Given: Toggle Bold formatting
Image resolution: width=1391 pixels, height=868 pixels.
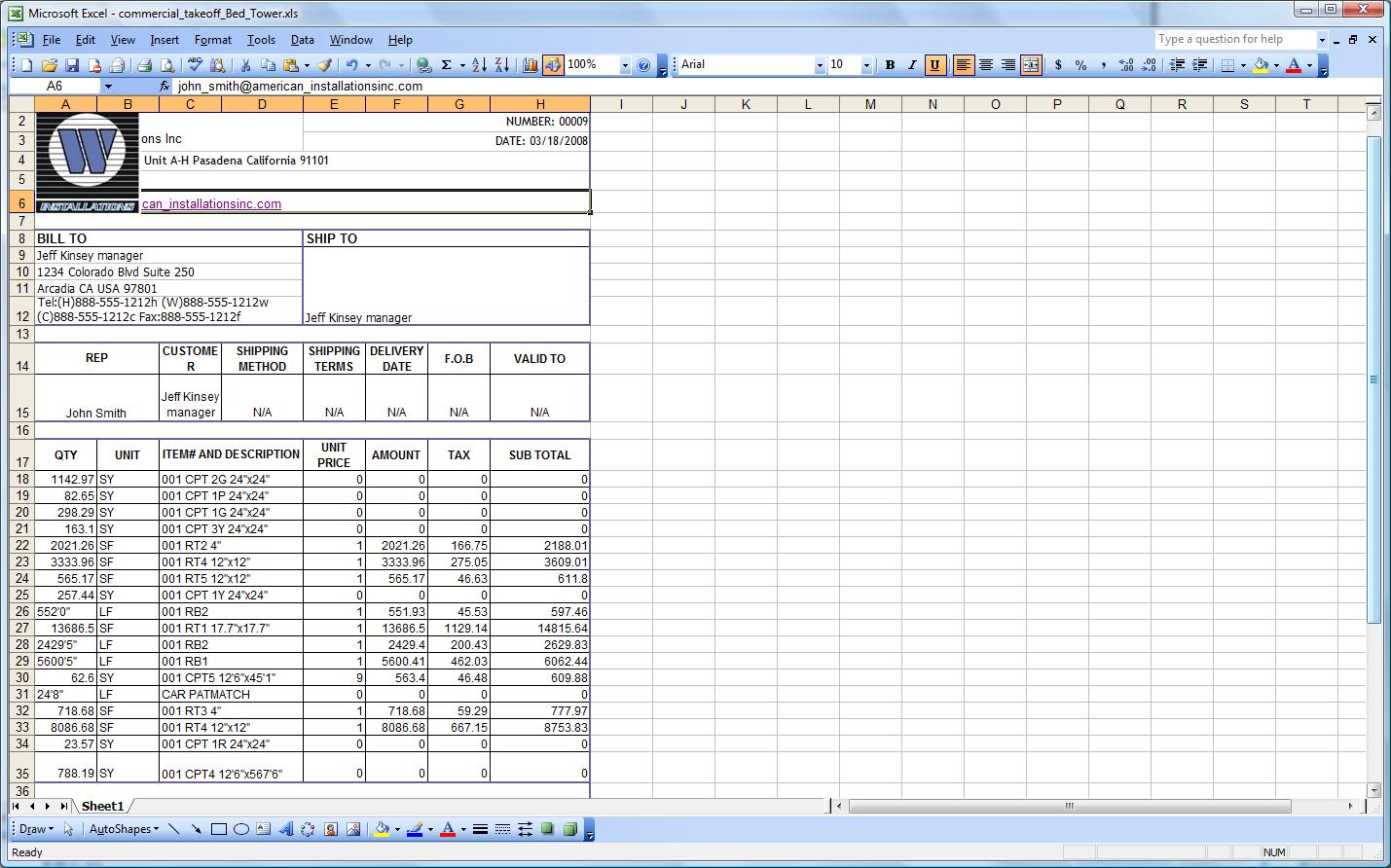Looking at the screenshot, I should [890, 65].
